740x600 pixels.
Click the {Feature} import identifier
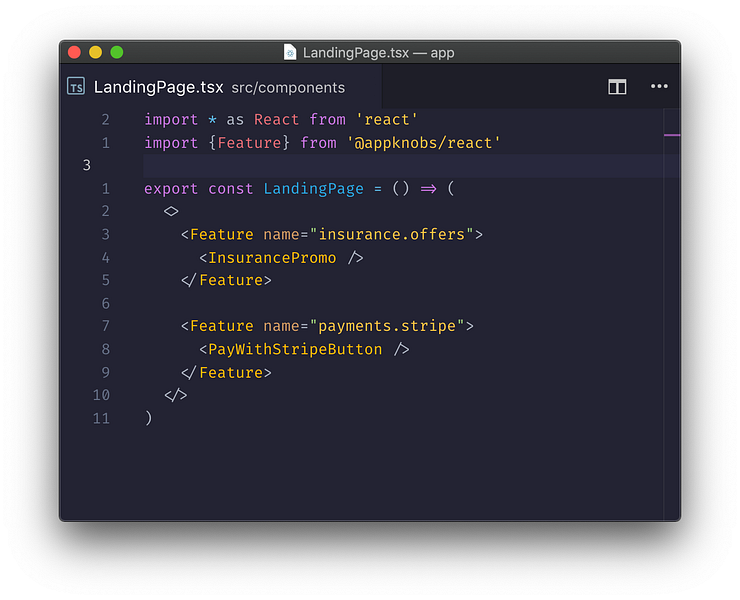pyautogui.click(x=249, y=143)
